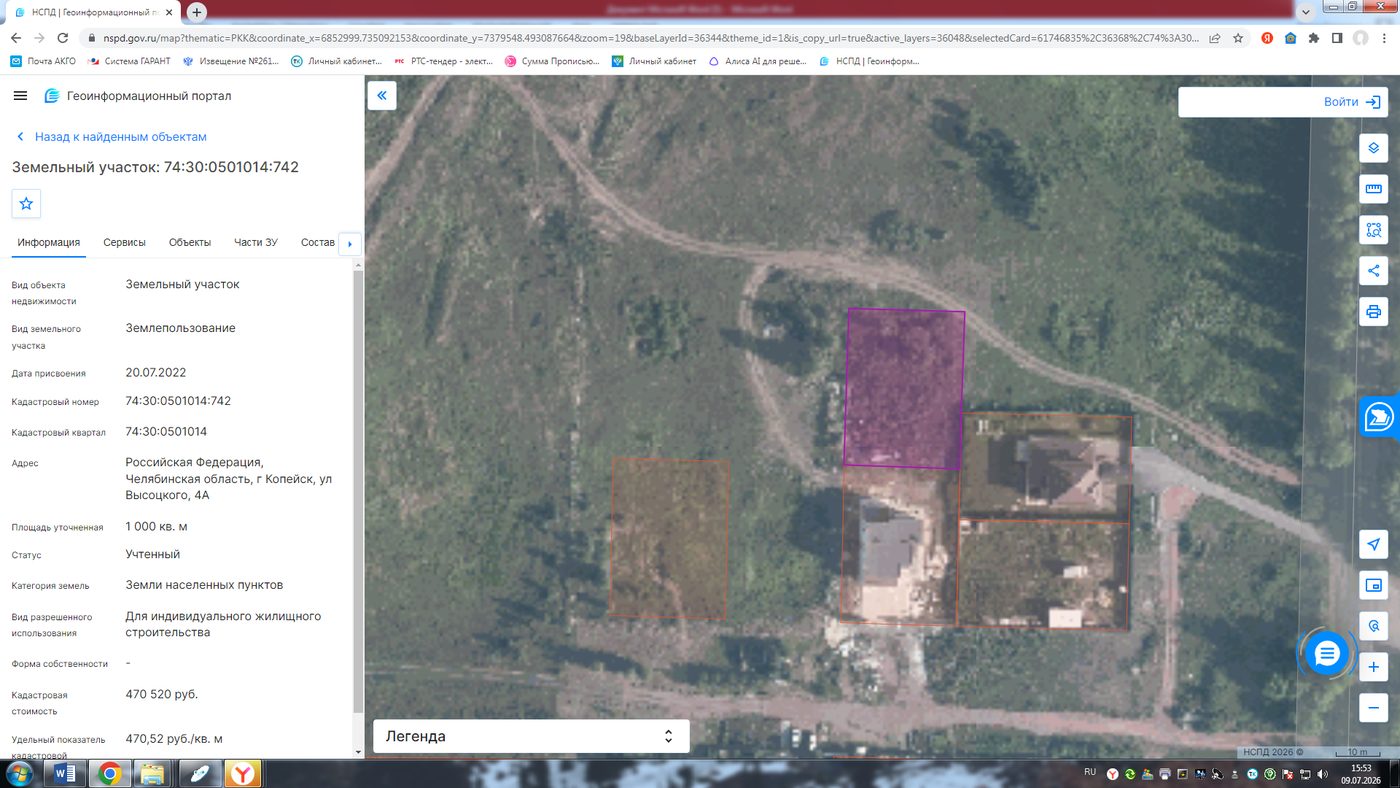Image resolution: width=1400 pixels, height=788 pixels.
Task: Open Word from the Windows taskbar
Action: click(67, 773)
